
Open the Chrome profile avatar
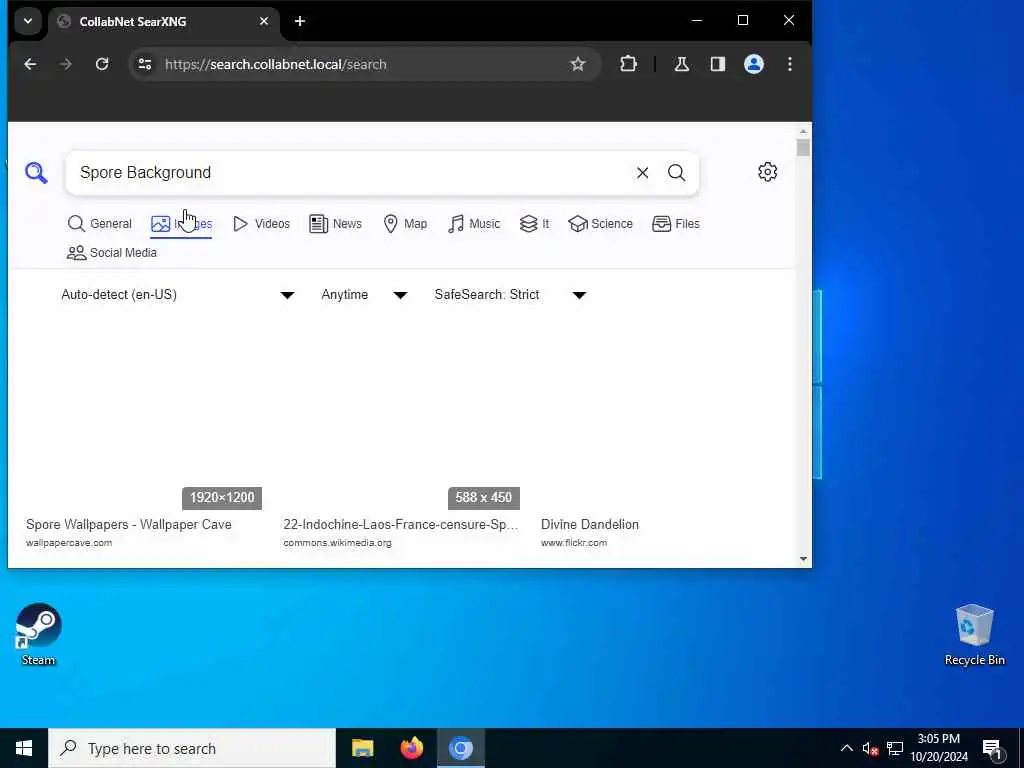click(754, 64)
